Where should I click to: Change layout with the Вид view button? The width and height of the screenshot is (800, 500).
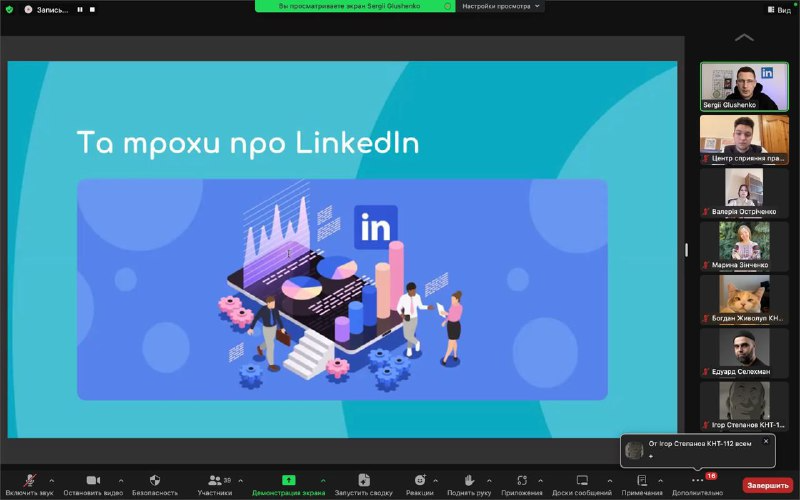click(x=780, y=9)
